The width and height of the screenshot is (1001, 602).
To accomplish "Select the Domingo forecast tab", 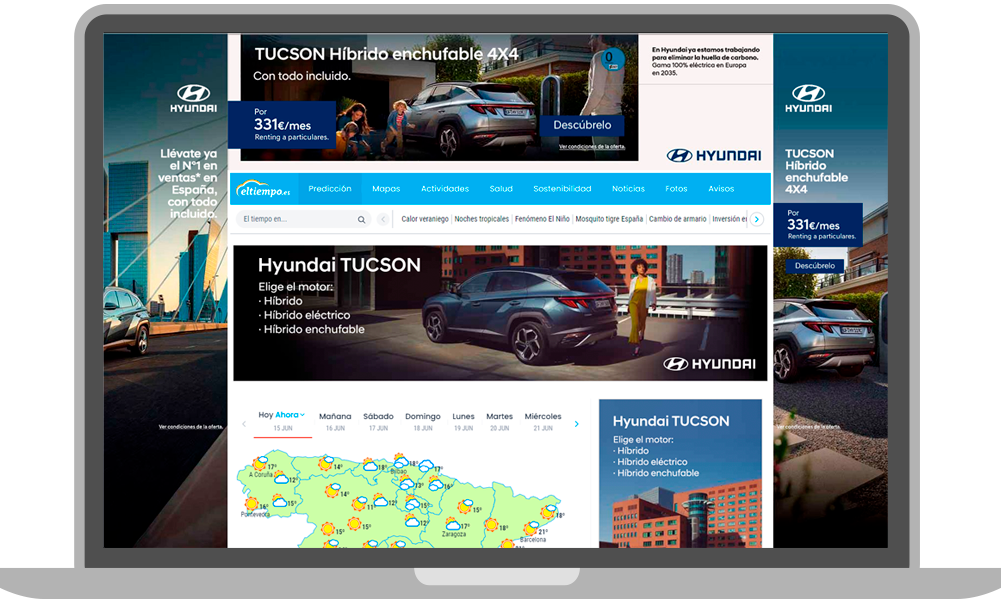I will pos(423,421).
